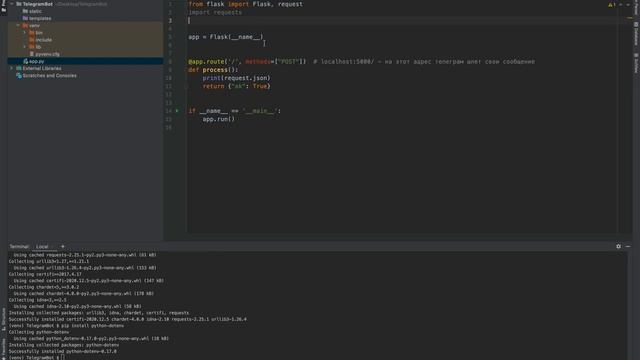Click the 'Collecting idna' terminal line
The height and width of the screenshot is (360, 640).
point(37,300)
